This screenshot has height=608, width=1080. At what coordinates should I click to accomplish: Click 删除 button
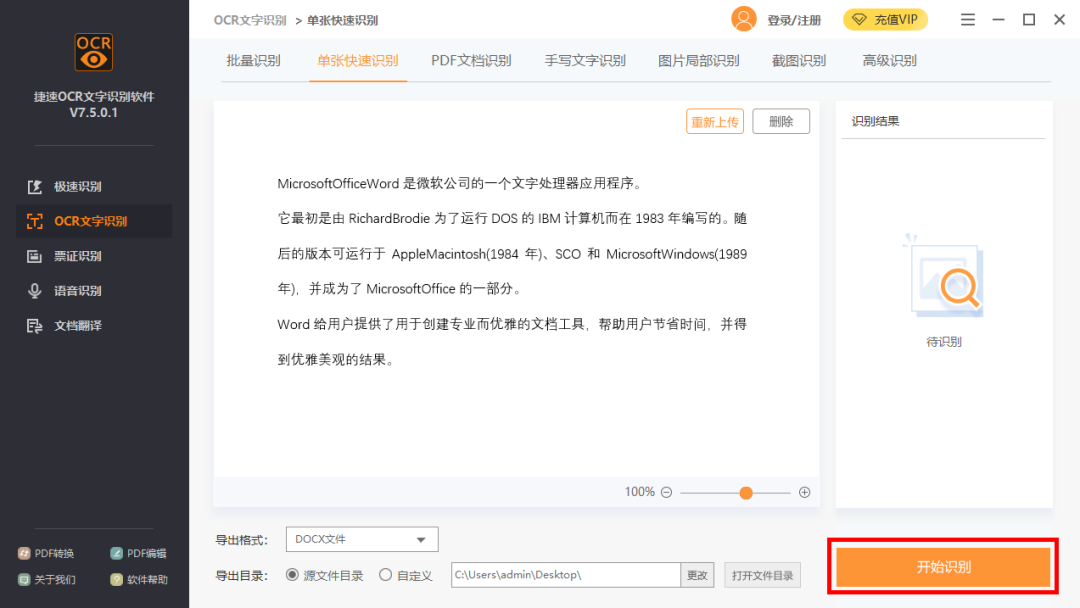click(x=781, y=122)
